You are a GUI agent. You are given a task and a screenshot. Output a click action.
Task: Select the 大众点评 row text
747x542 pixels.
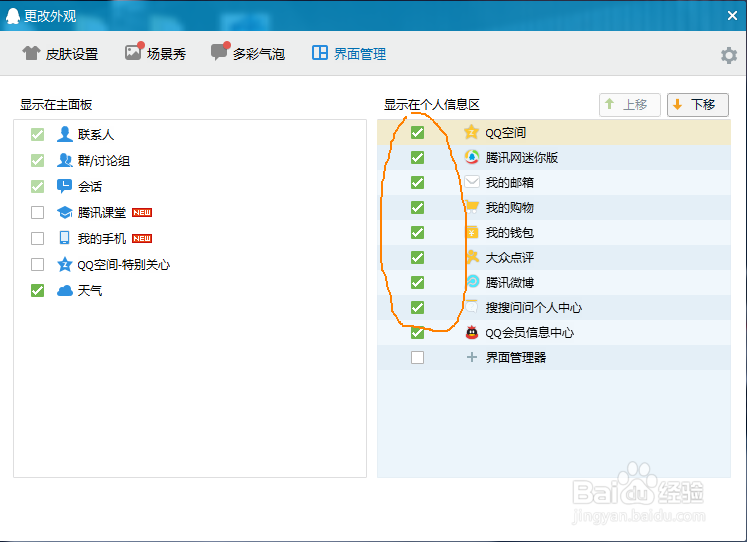point(510,258)
